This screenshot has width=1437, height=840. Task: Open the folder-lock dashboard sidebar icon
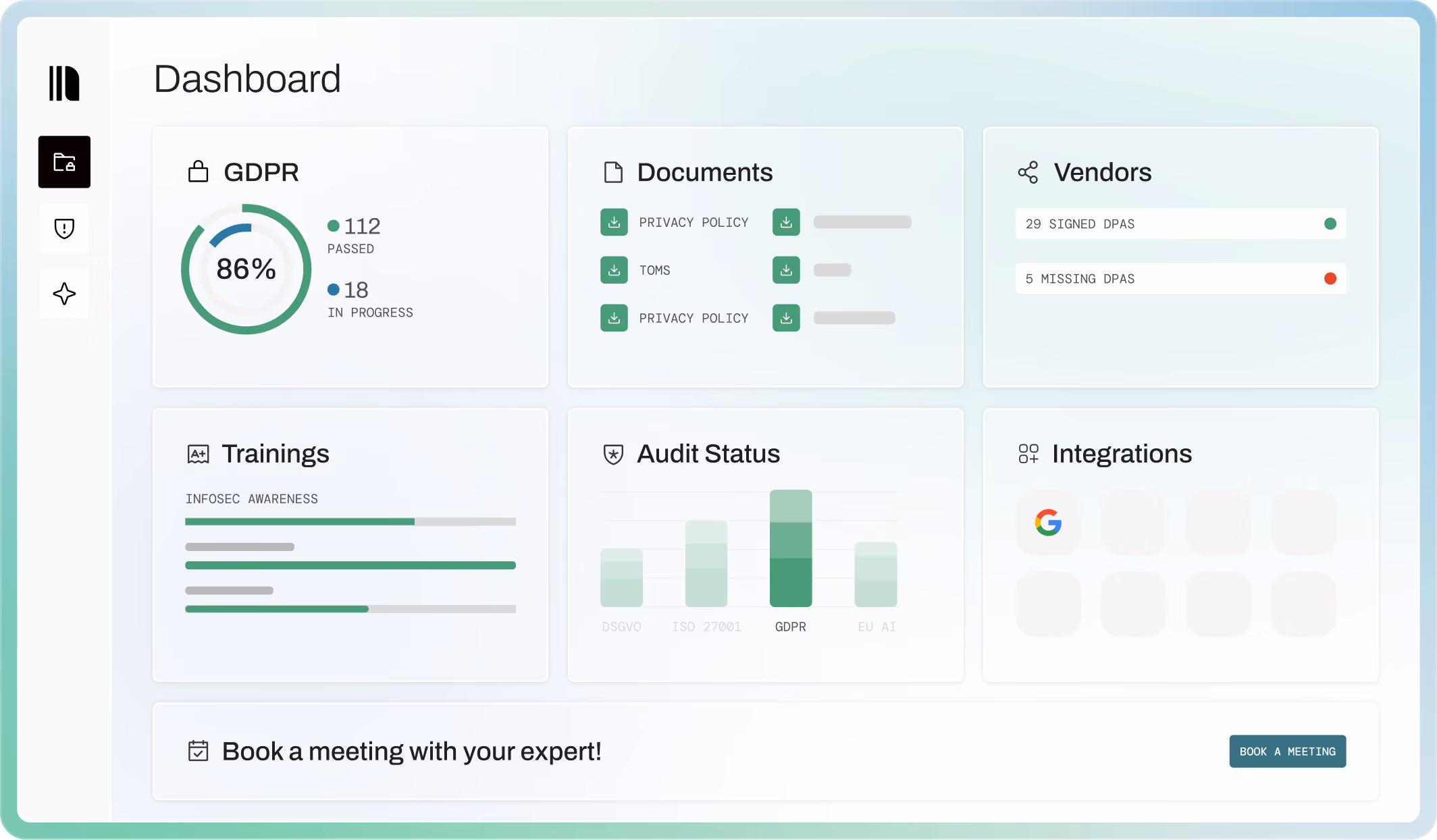click(x=64, y=162)
